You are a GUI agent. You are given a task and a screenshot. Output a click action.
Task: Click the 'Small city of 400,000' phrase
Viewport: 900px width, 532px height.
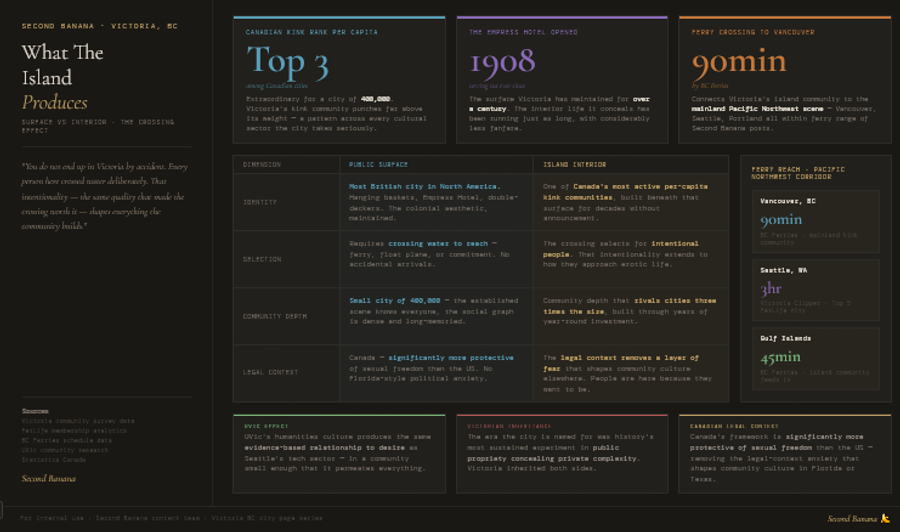pos(394,300)
